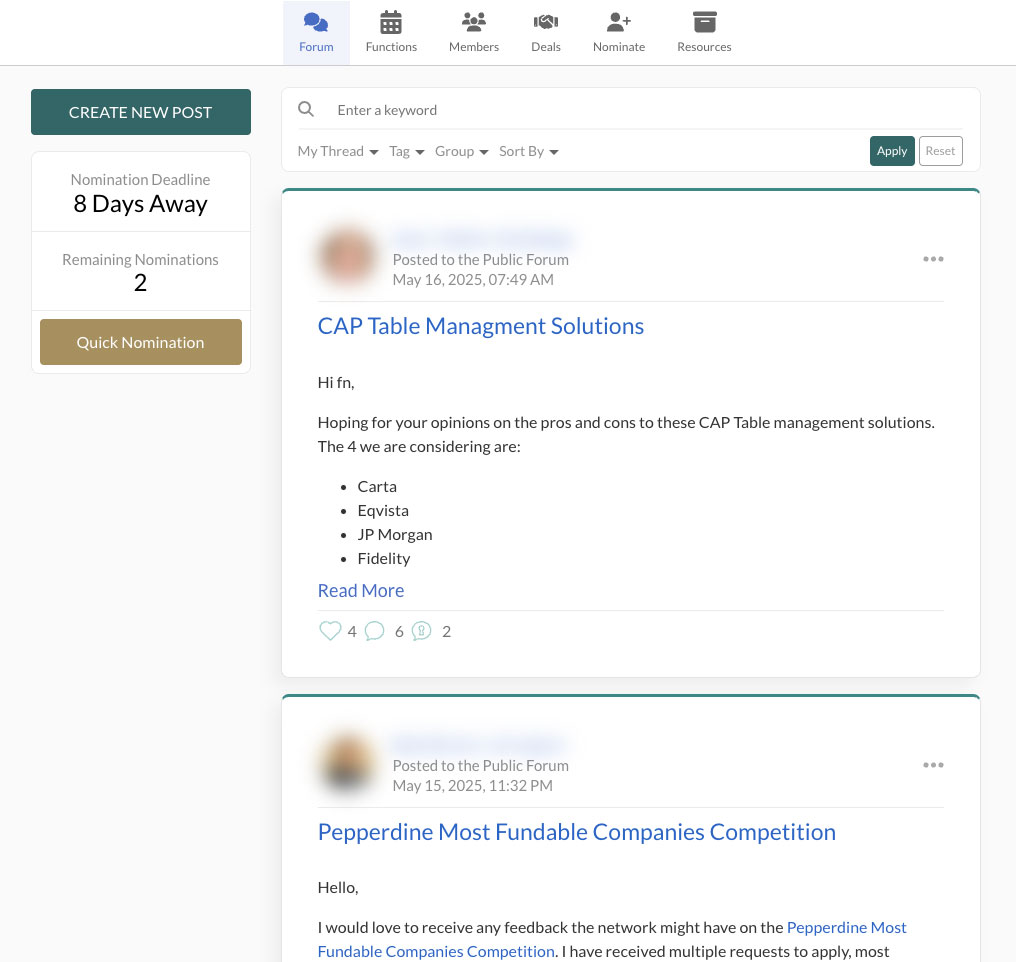The image size is (1016, 962).
Task: Expand the Tag filter dropdown
Action: [x=407, y=151]
